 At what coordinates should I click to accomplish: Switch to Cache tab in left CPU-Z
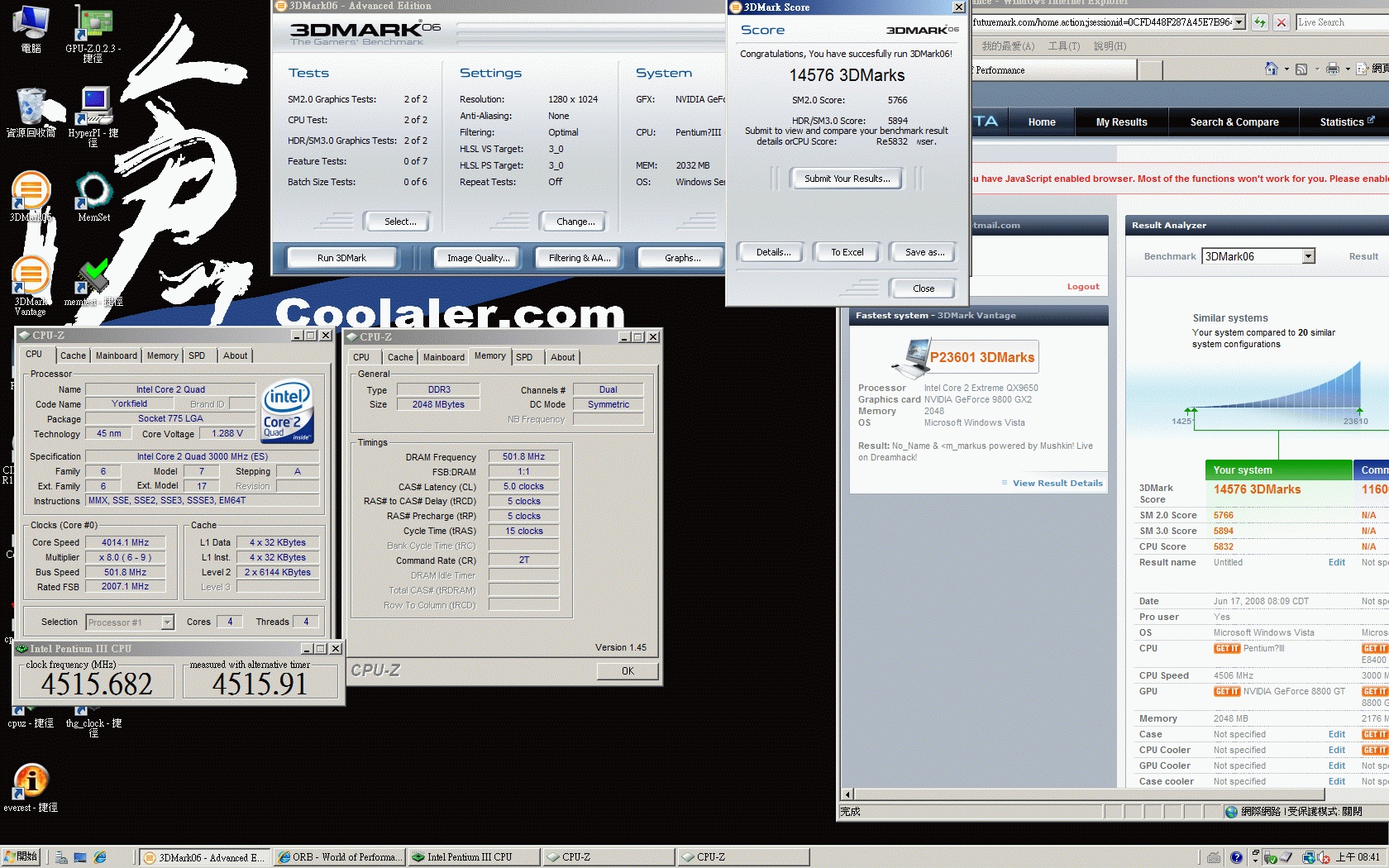click(73, 355)
